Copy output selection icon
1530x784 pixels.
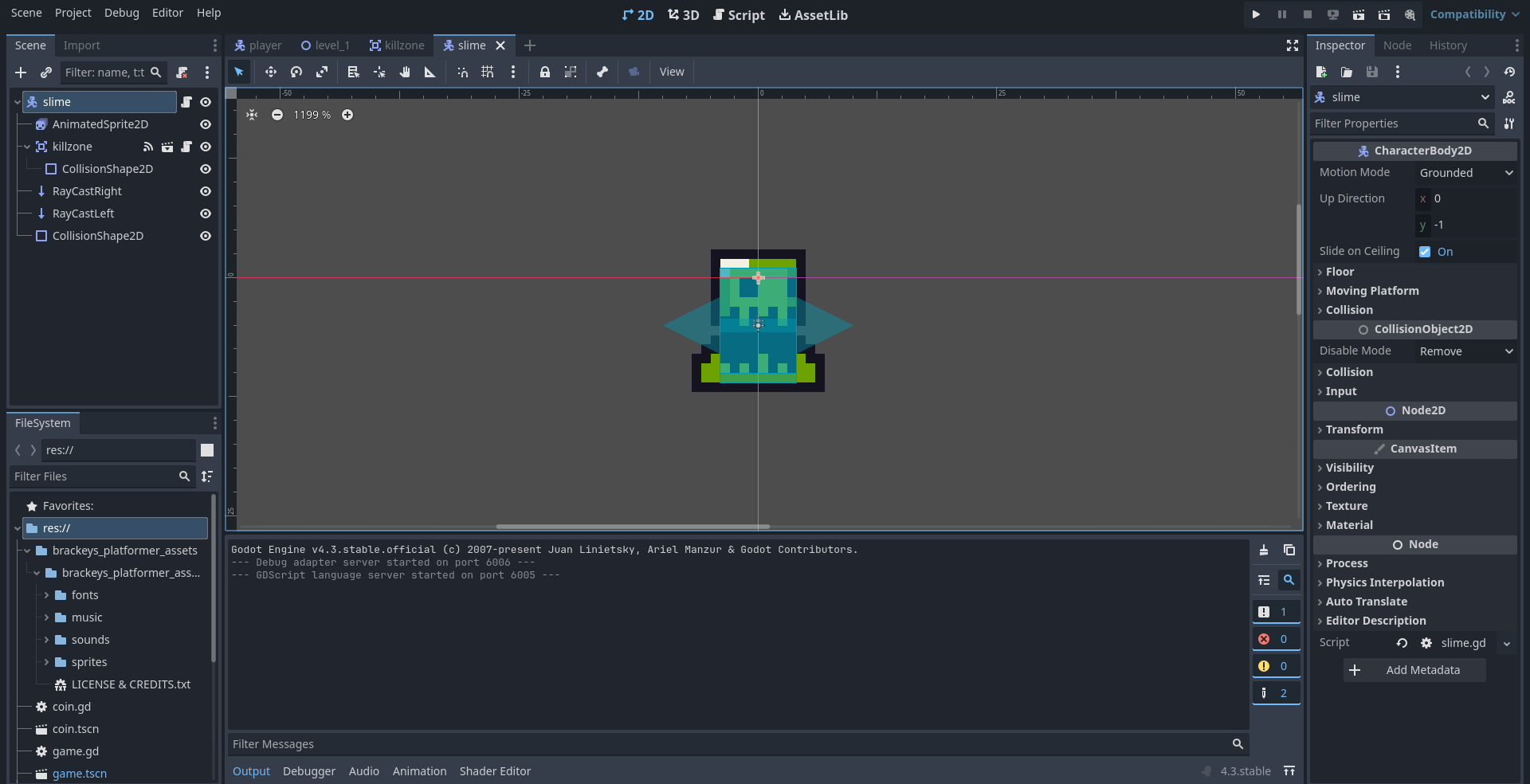point(1289,550)
